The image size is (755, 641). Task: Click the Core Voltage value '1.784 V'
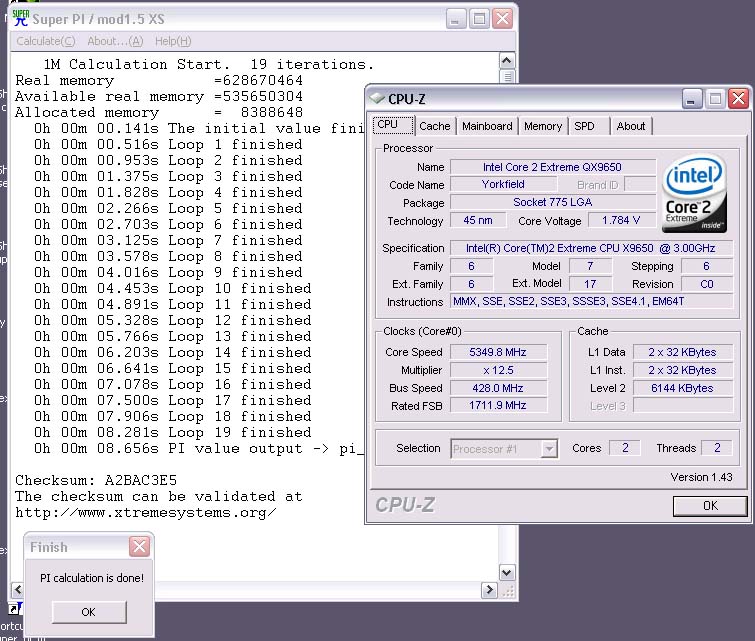pyautogui.click(x=622, y=221)
